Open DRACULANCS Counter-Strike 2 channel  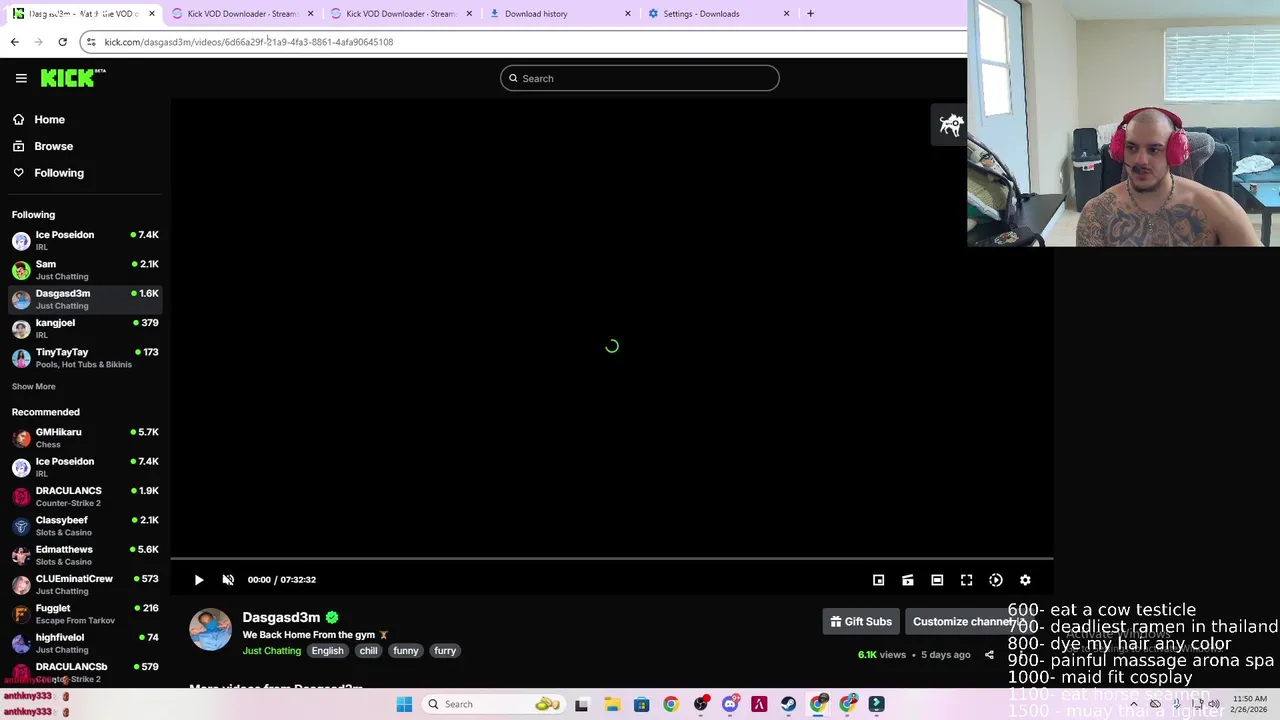point(85,496)
